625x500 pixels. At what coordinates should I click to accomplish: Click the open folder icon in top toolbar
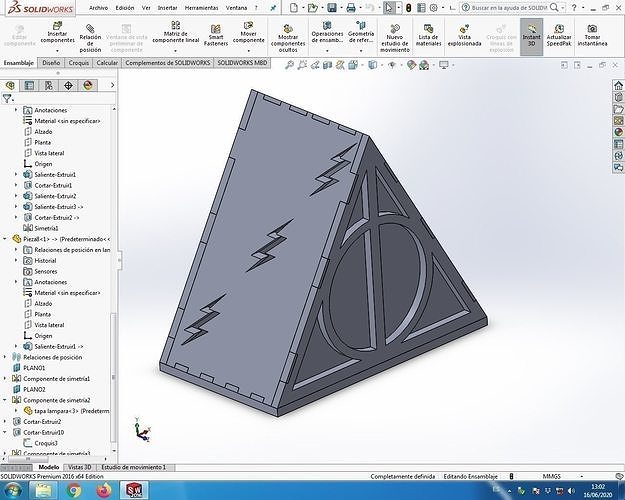coord(312,8)
